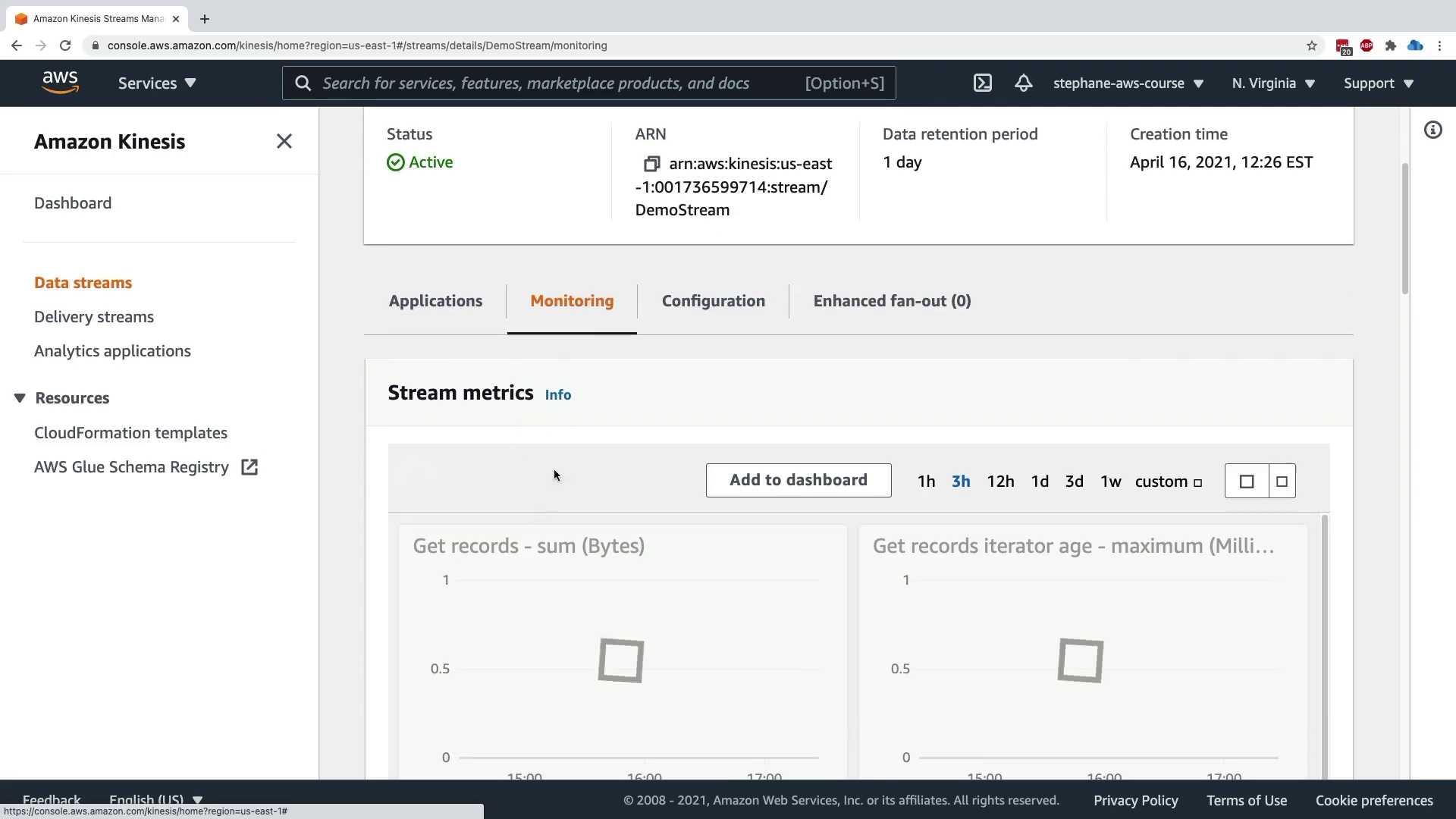Screen dimensions: 1456x819
Task: Open AWS CloudShell terminal icon
Action: [x=982, y=83]
